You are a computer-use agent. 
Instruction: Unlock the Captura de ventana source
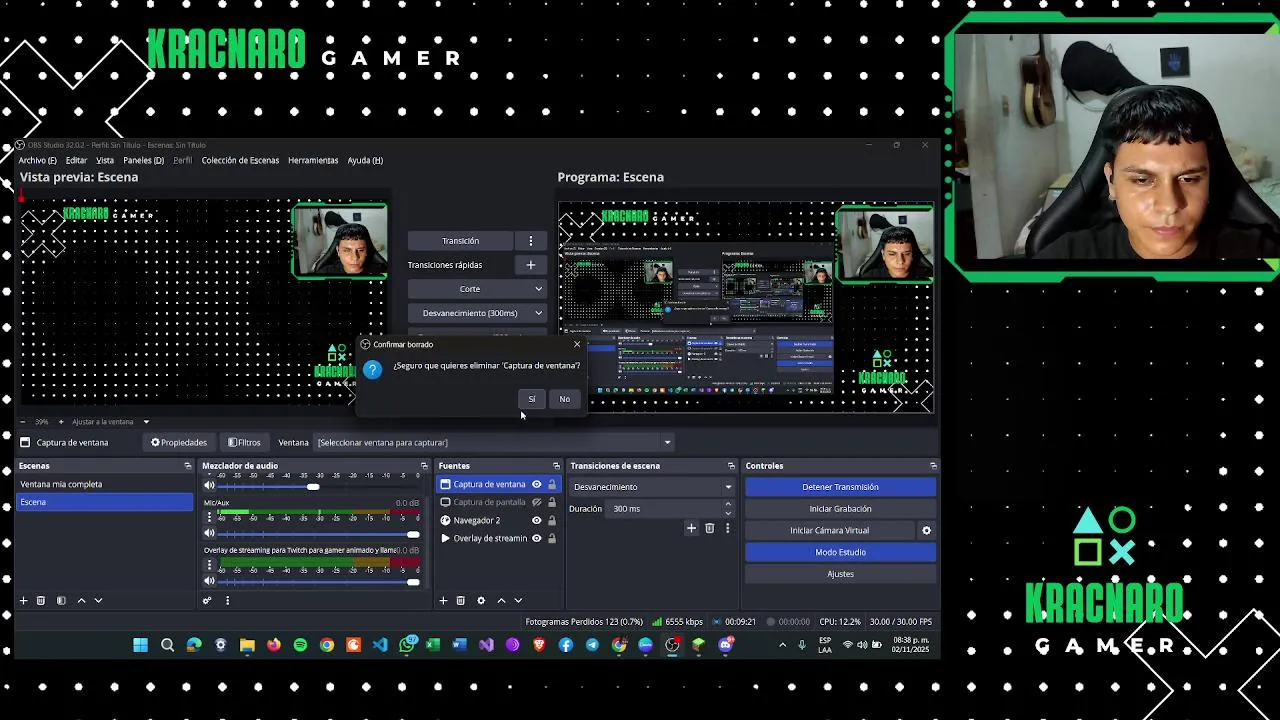tap(551, 484)
